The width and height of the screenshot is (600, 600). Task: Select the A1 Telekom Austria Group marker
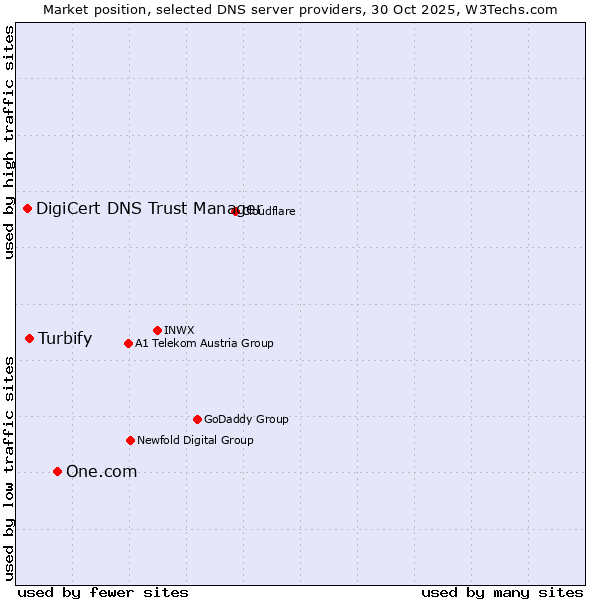click(x=128, y=343)
